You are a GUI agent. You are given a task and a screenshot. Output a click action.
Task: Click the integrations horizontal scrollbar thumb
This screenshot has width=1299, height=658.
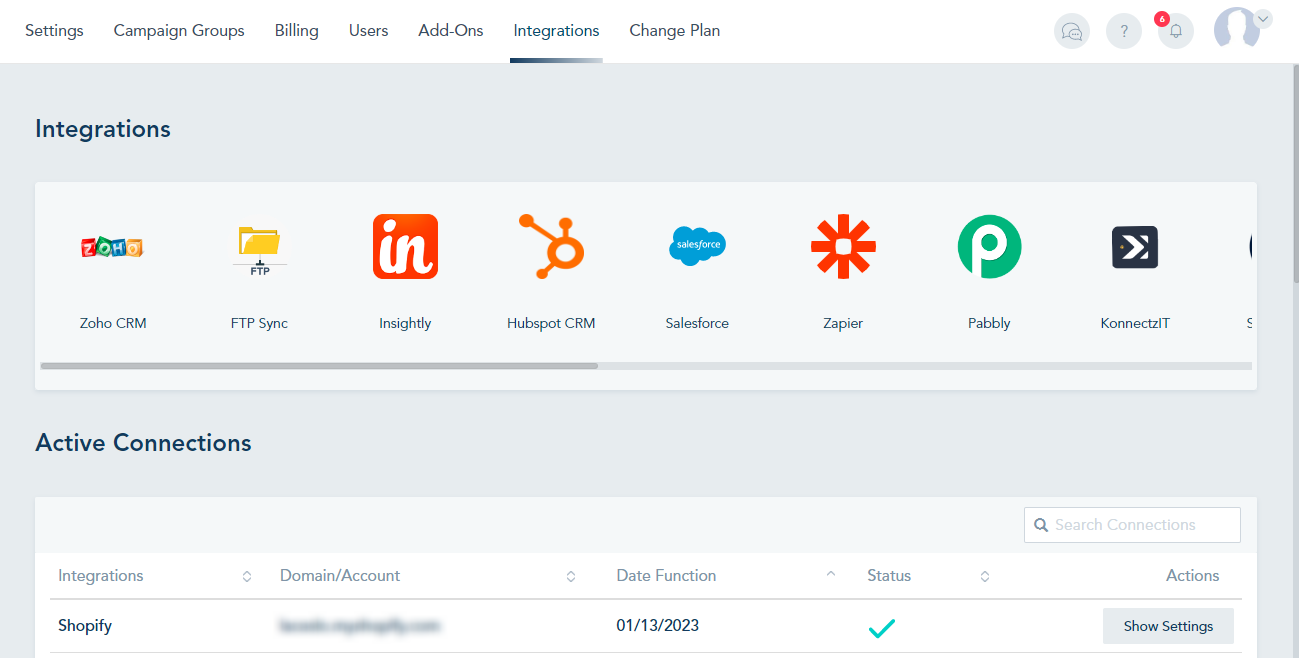tap(319, 366)
